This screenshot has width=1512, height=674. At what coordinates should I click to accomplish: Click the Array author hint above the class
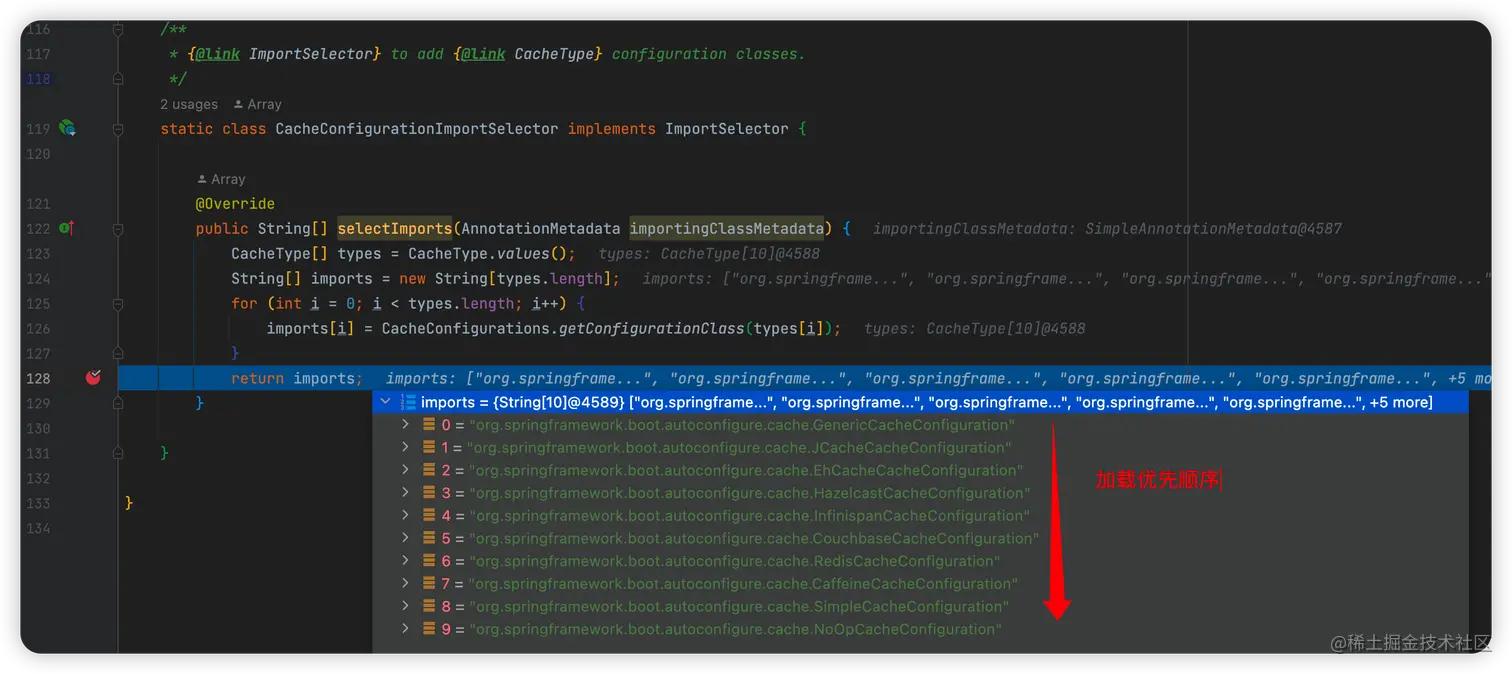point(257,104)
